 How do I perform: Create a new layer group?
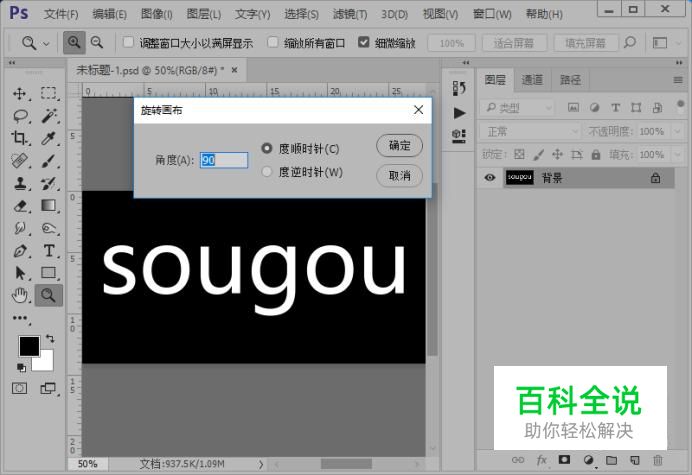(611, 460)
